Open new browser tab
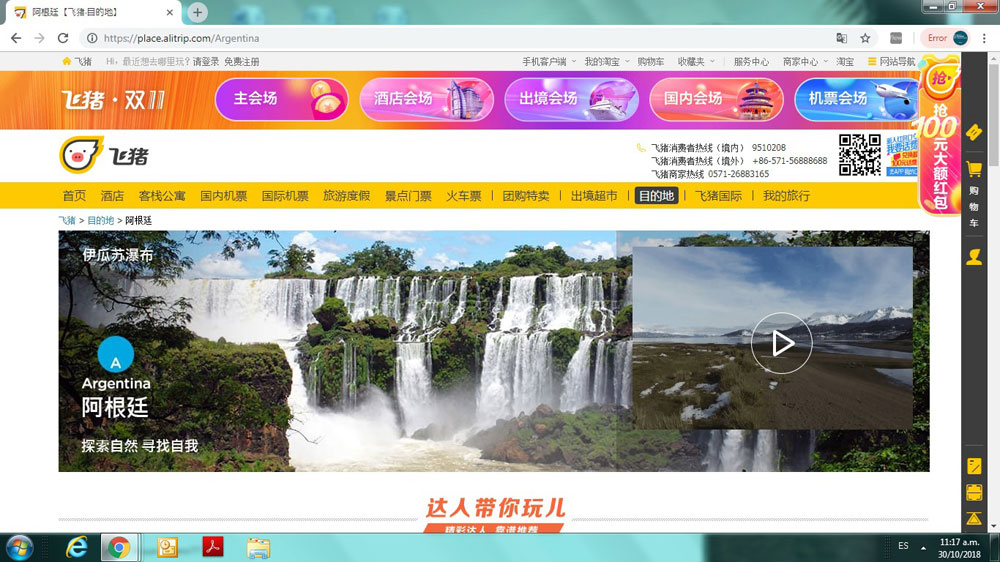This screenshot has height=562, width=1000. (198, 12)
